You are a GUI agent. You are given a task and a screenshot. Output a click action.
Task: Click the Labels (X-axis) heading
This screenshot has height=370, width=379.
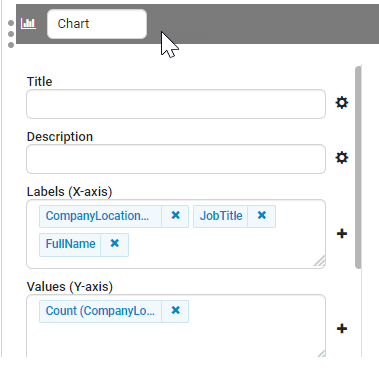click(x=69, y=192)
